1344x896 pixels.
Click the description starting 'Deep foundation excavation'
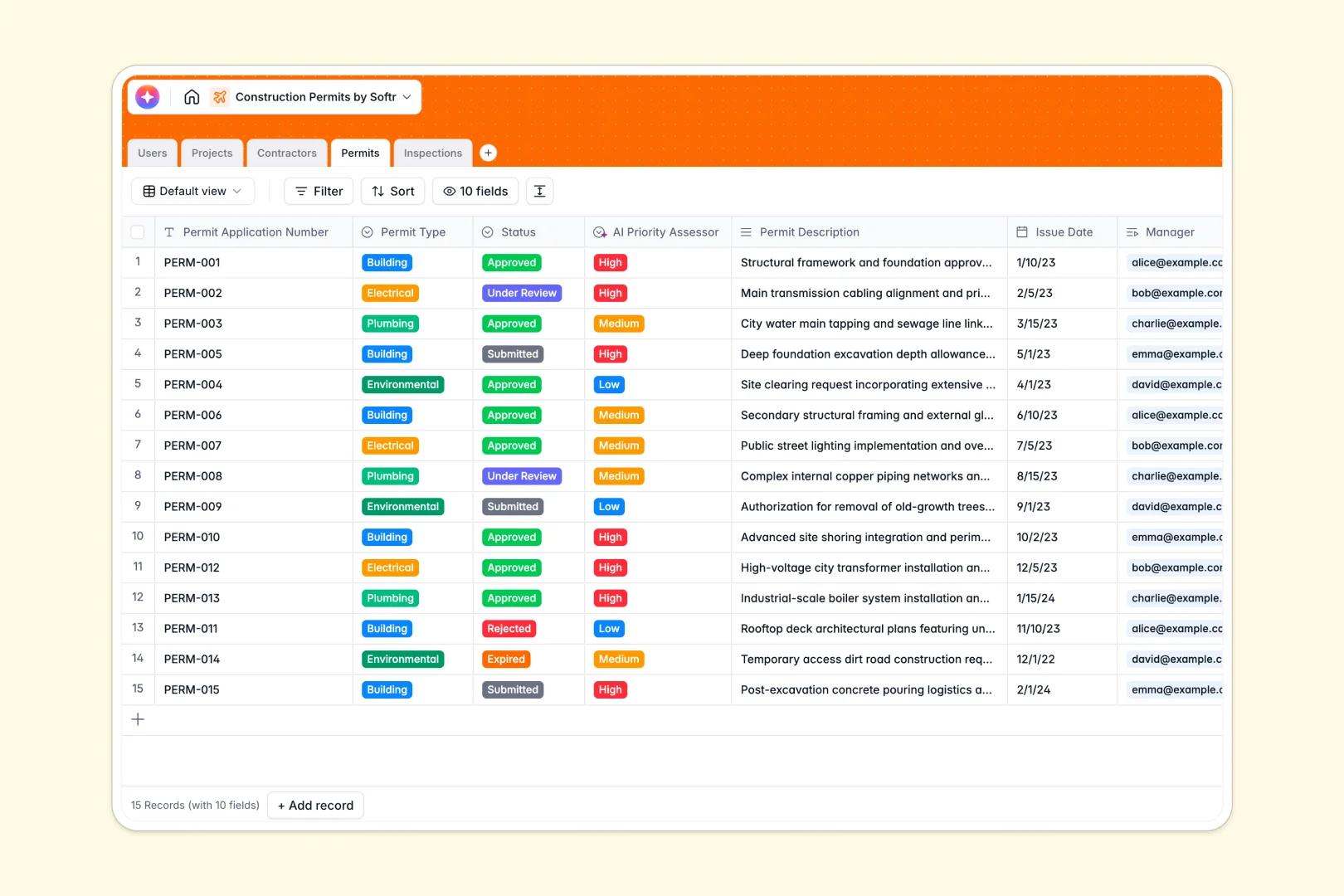868,354
